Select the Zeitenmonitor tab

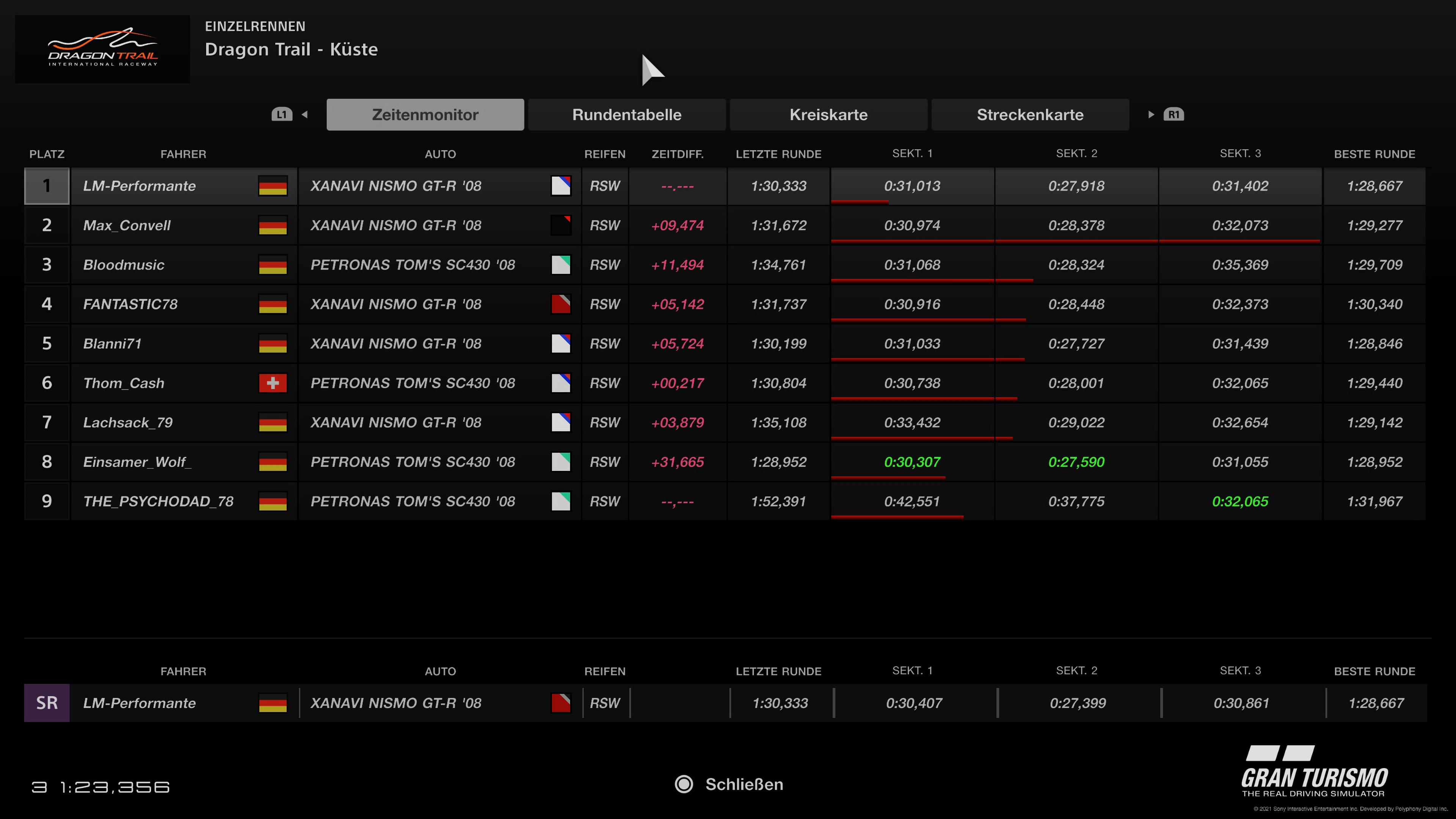click(x=425, y=115)
